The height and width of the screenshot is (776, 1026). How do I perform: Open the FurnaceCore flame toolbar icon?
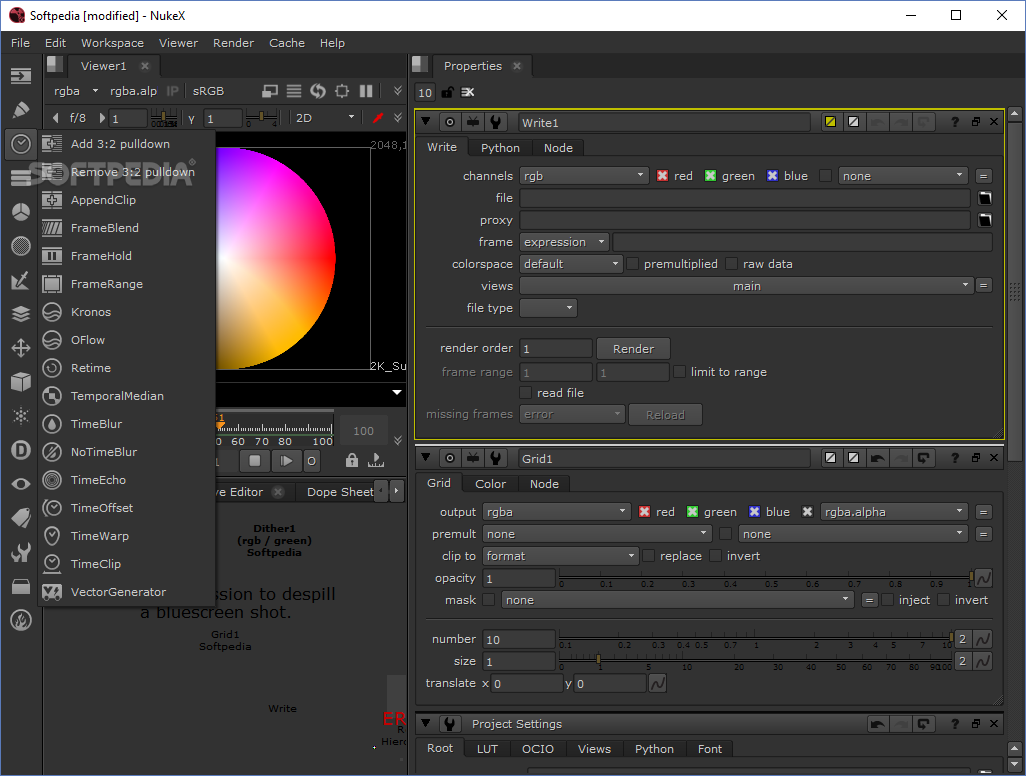click(x=21, y=620)
